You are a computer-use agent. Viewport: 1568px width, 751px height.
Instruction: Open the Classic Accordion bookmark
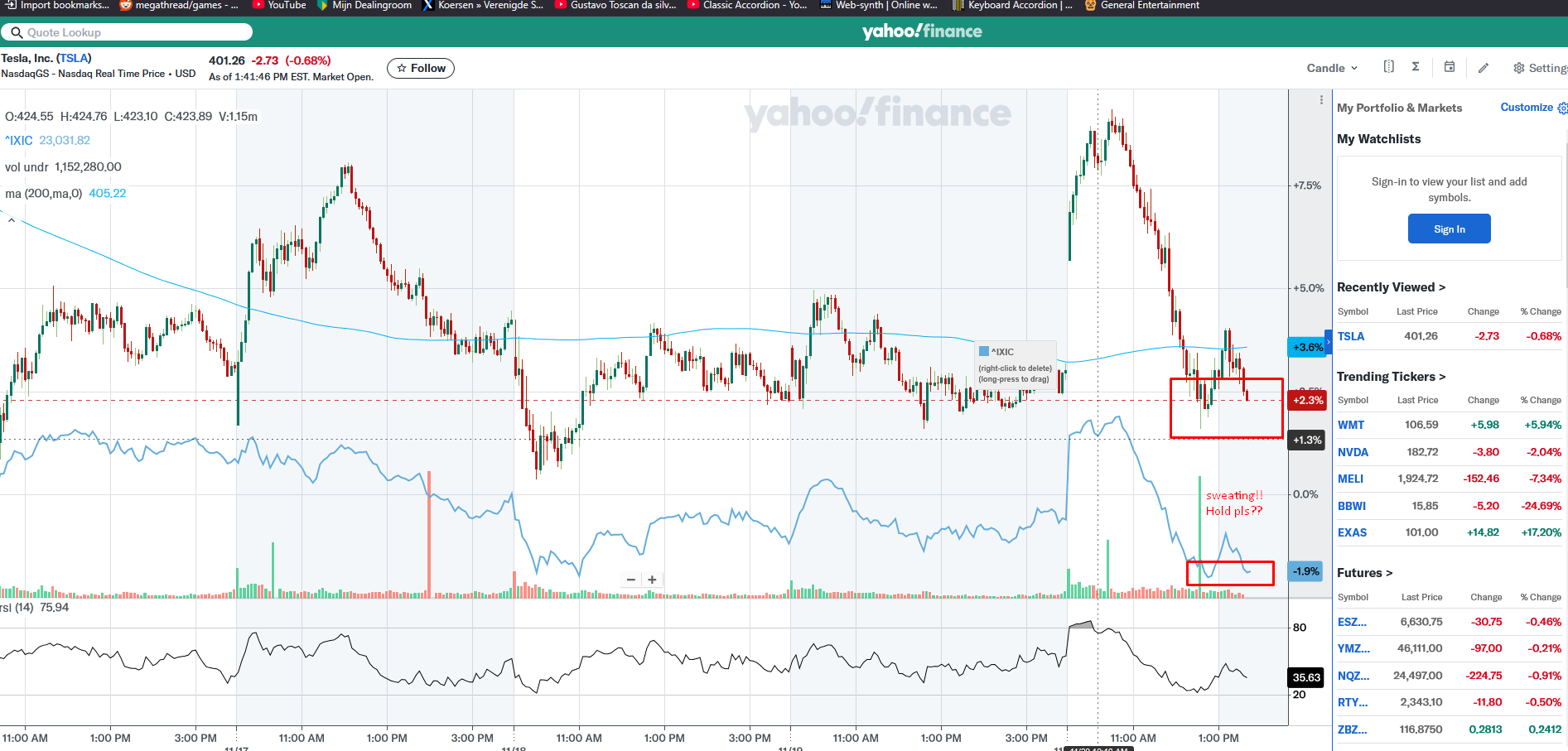pyautogui.click(x=747, y=5)
